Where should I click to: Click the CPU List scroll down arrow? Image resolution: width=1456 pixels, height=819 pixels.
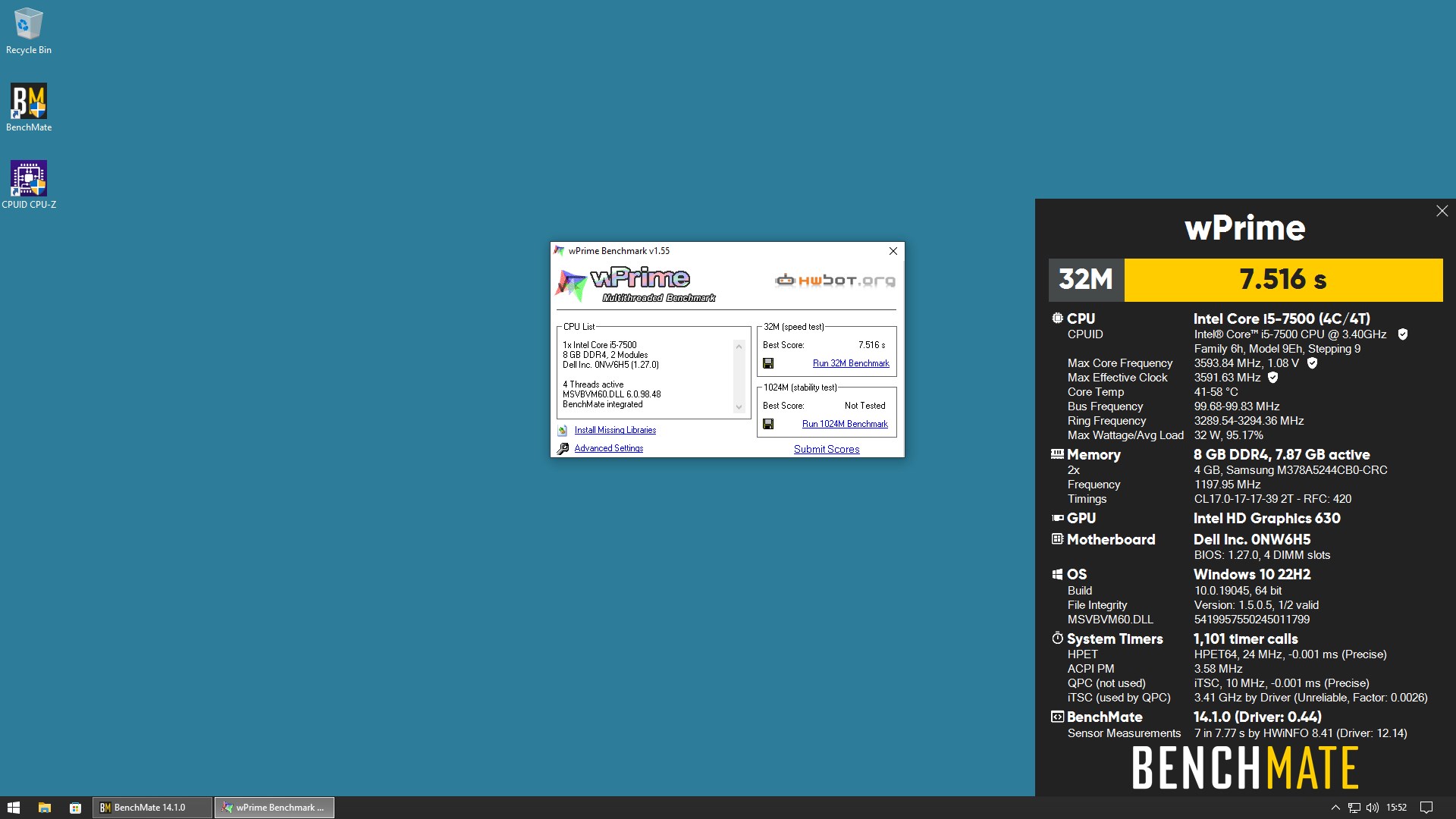pyautogui.click(x=739, y=407)
